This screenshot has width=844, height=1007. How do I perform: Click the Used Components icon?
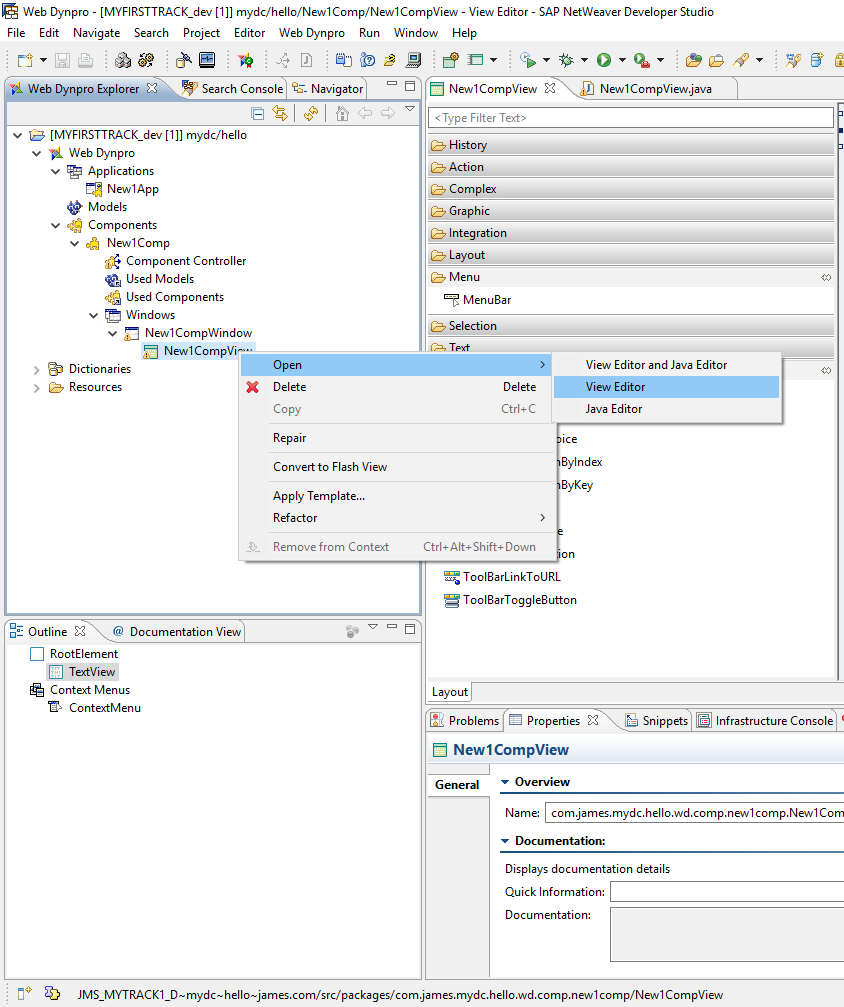tap(112, 297)
